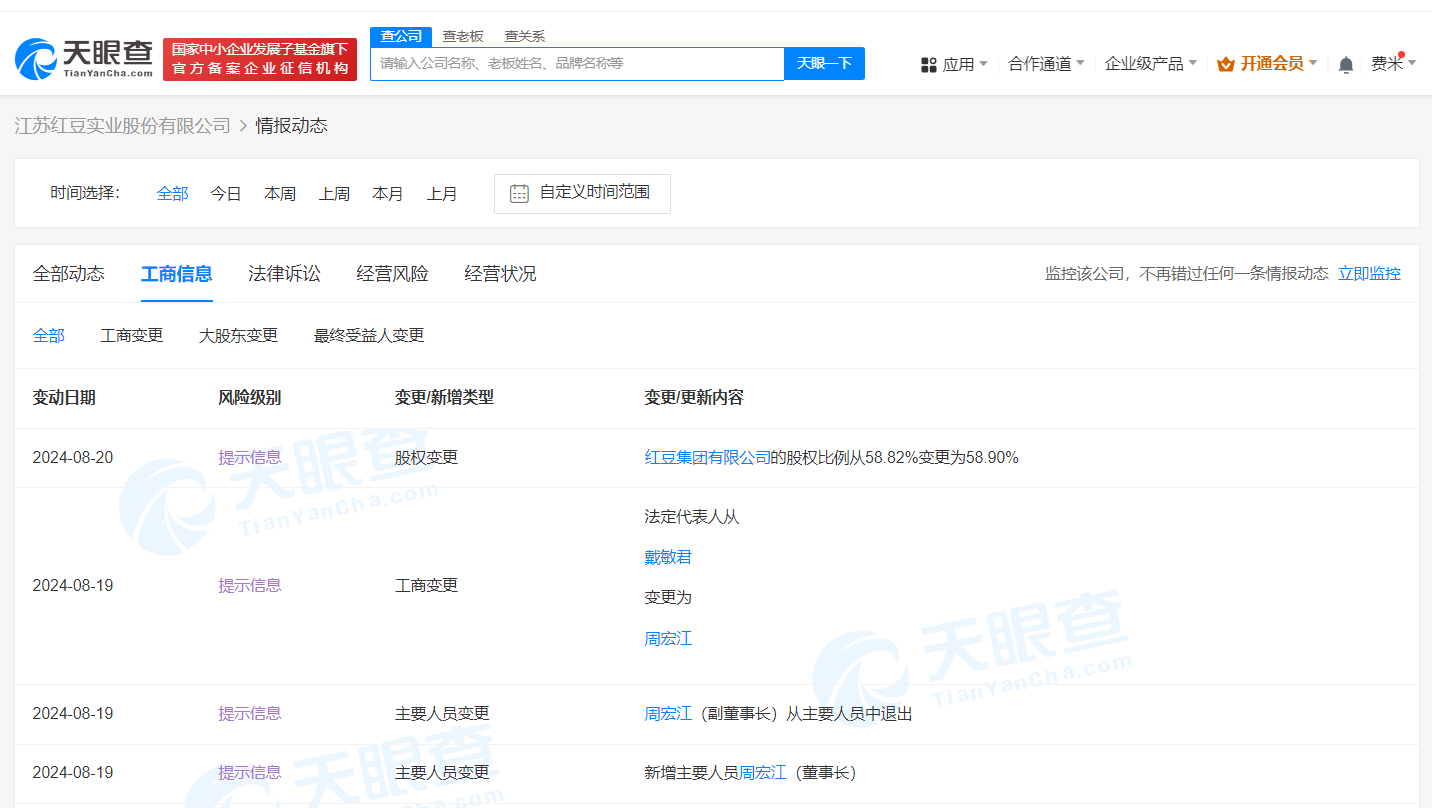Click the crown icon next to 开通会员
Viewport: 1432px width, 808px height.
1225,63
